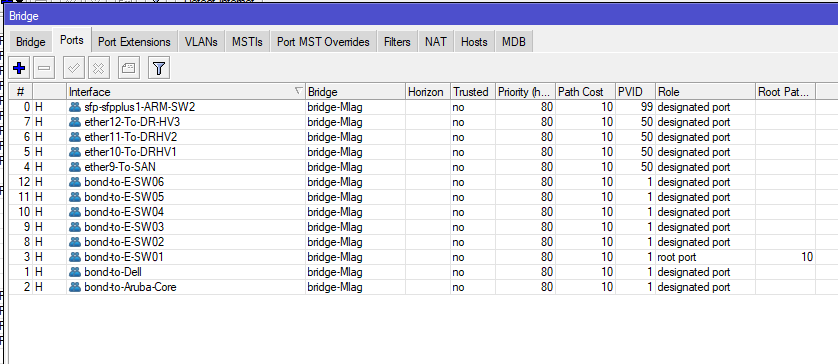
Task: Open Port MST Overrides tab
Action: pos(323,42)
